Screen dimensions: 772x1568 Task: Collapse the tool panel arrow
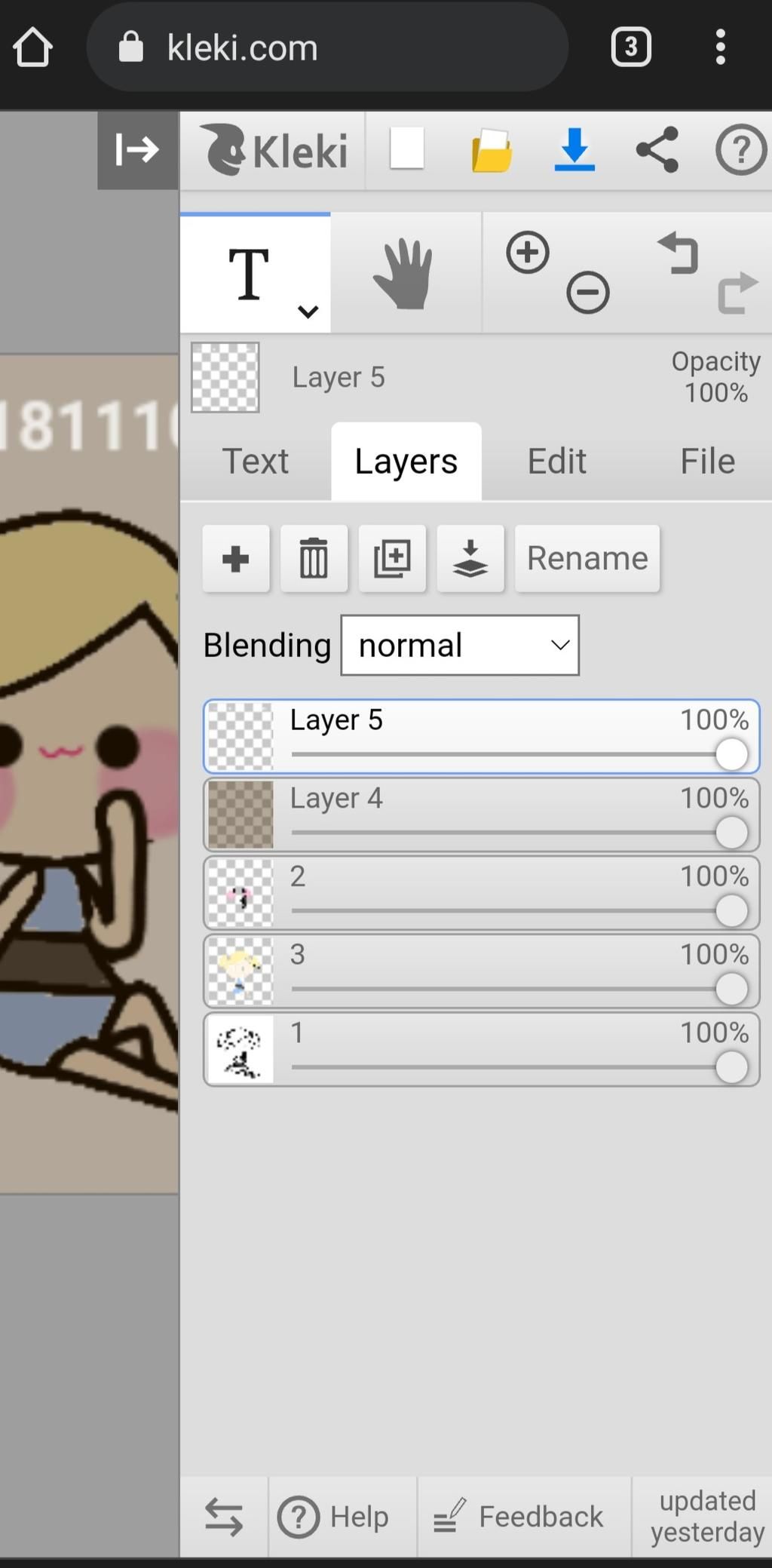tap(137, 149)
